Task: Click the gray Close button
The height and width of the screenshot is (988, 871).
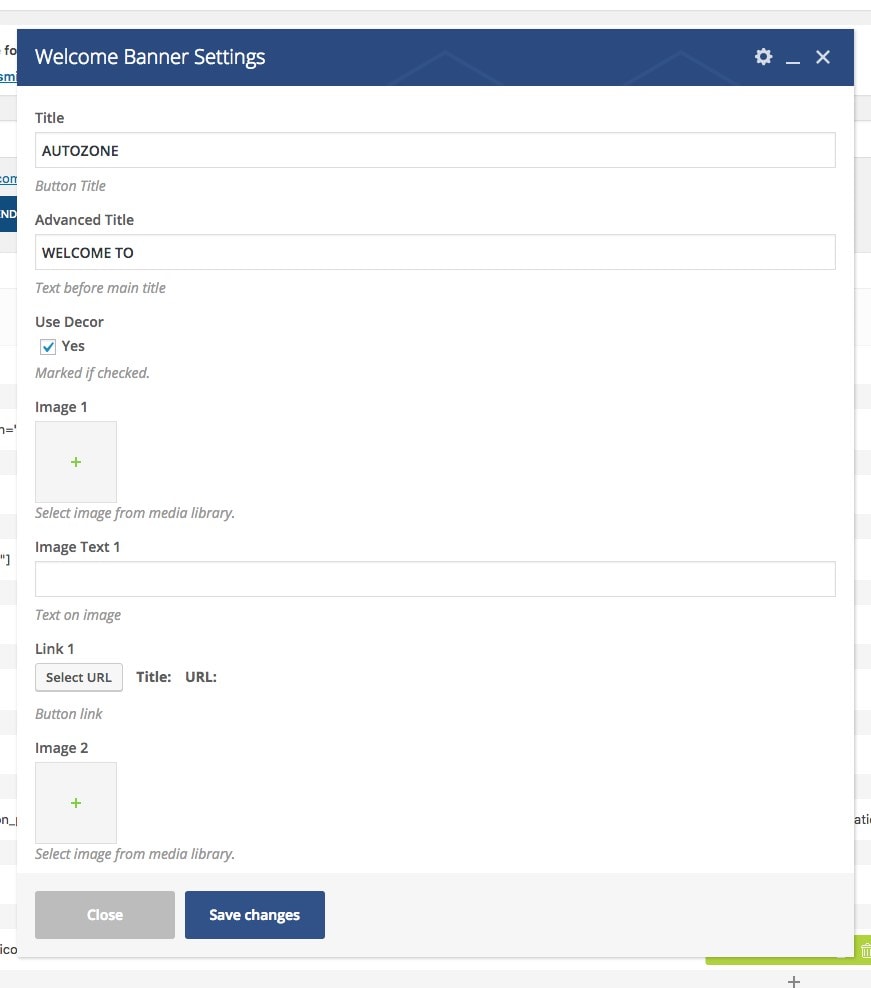Action: point(105,915)
